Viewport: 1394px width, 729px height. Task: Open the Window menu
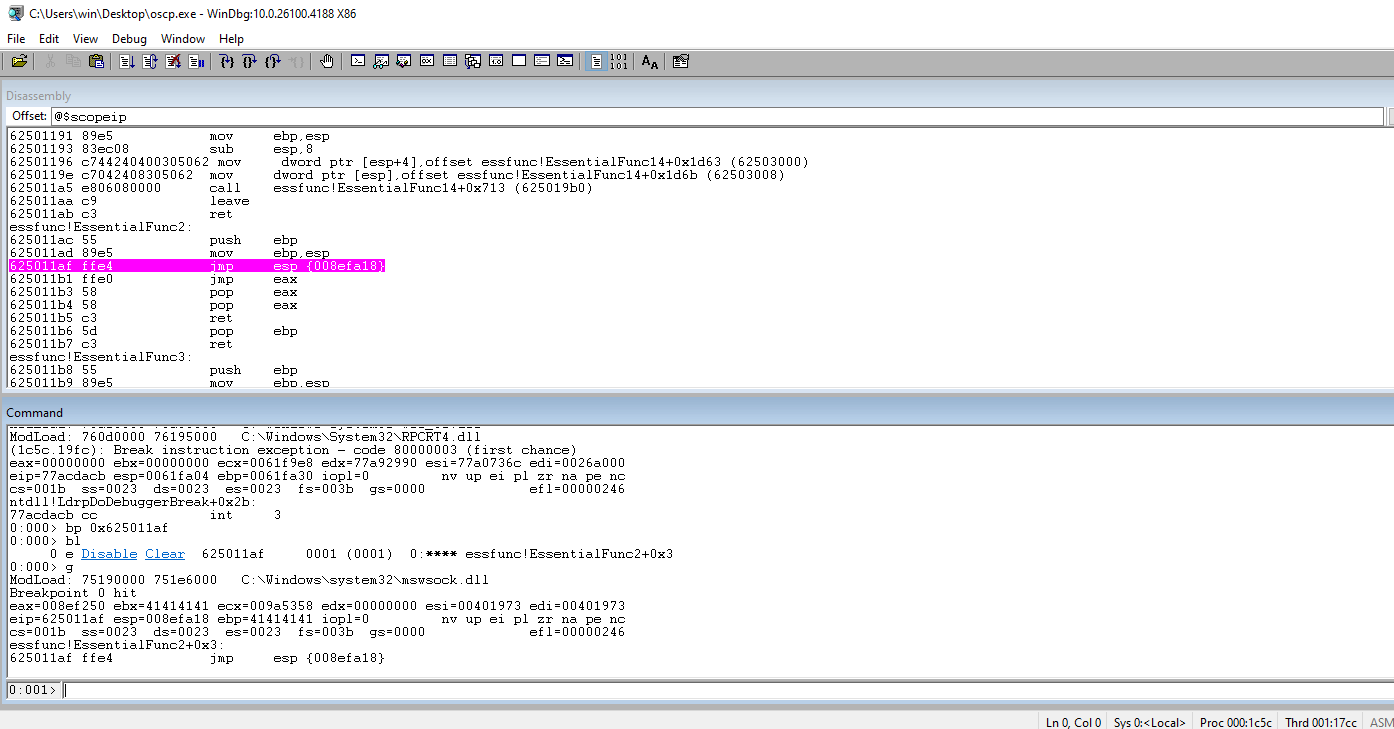pos(183,39)
